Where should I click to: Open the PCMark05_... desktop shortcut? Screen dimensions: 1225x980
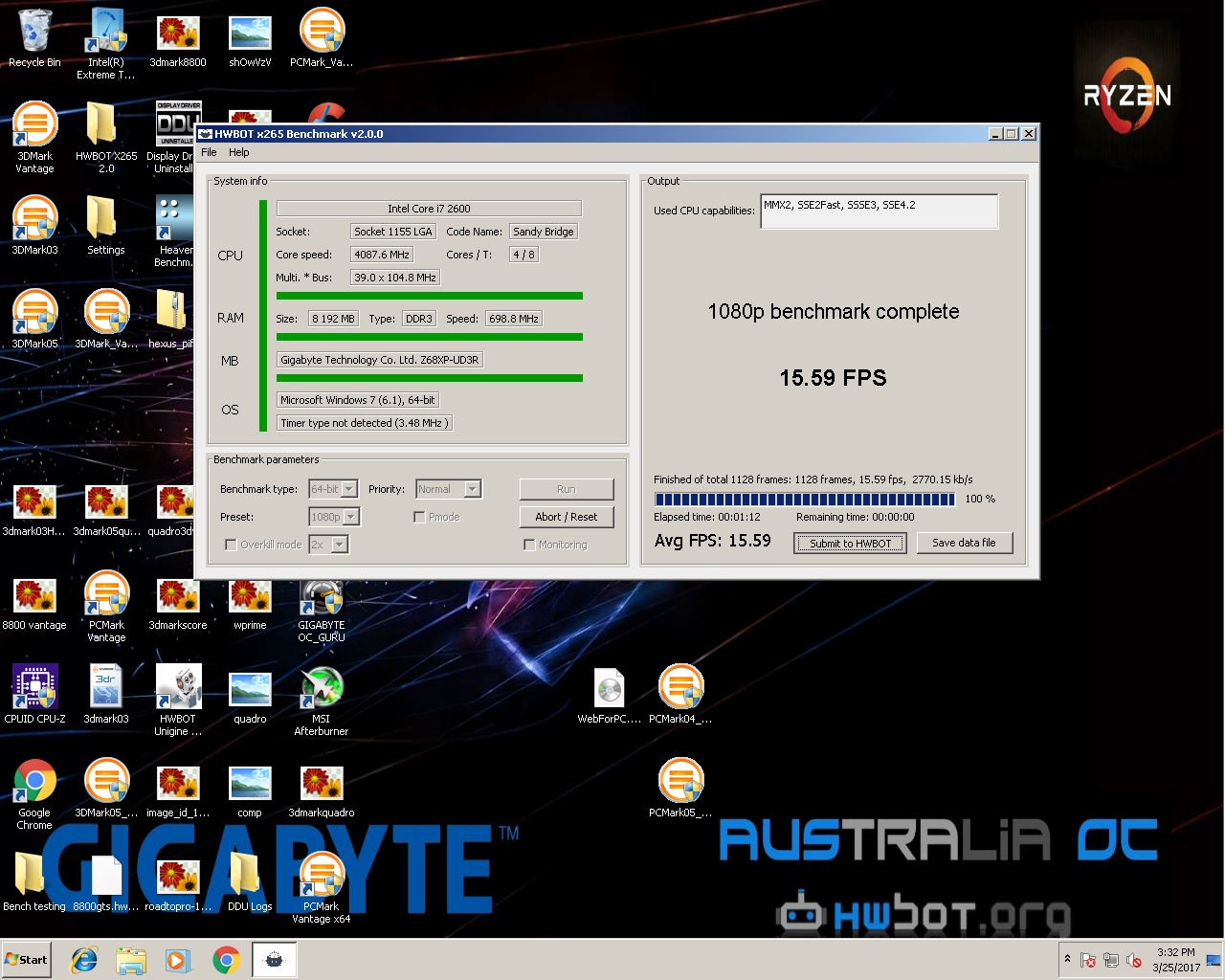[680, 789]
